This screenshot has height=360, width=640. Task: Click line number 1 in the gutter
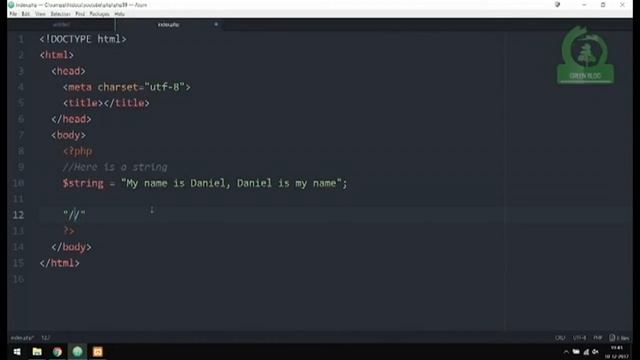(x=21, y=39)
